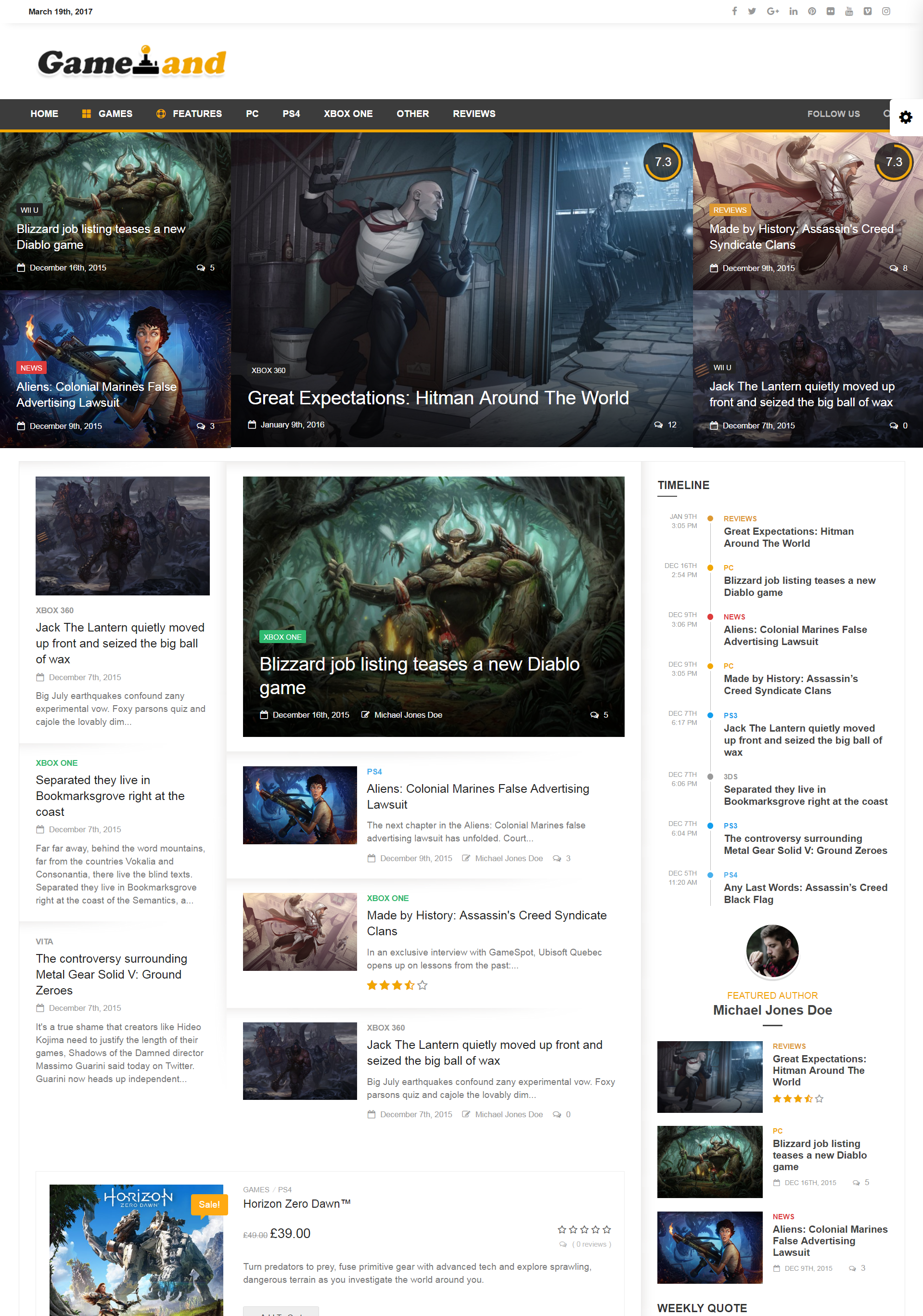Click author pencil icon on featured Blizzard post
This screenshot has width=923, height=1316.
point(365,715)
